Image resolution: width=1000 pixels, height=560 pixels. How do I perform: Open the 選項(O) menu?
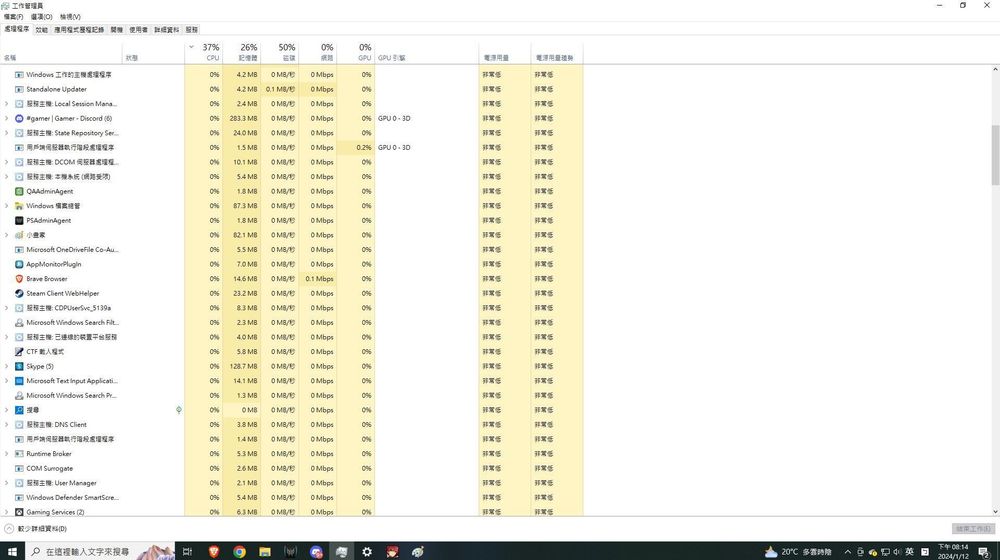coord(42,17)
